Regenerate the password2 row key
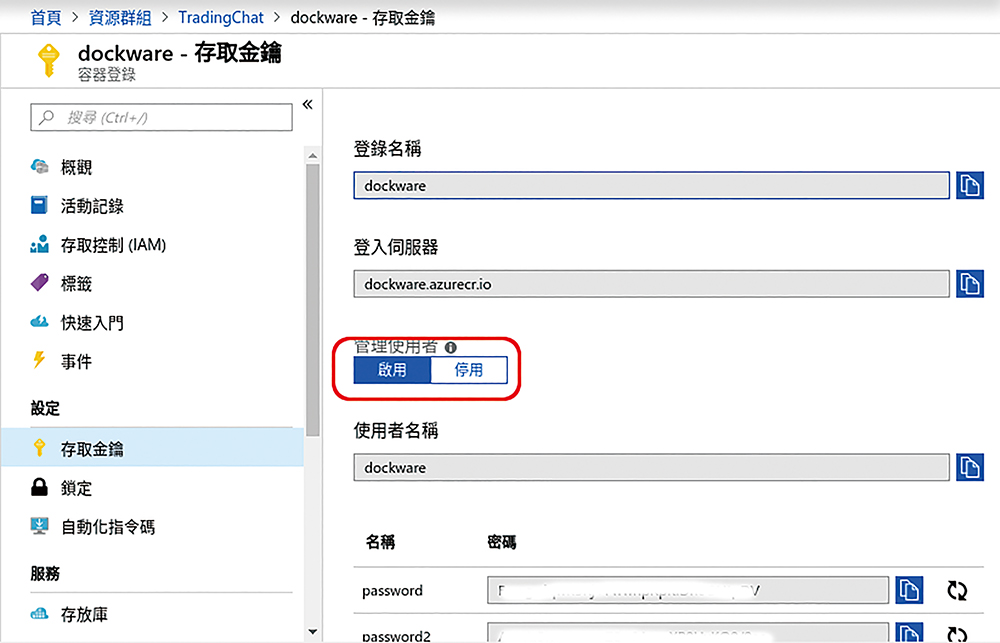 (x=957, y=634)
